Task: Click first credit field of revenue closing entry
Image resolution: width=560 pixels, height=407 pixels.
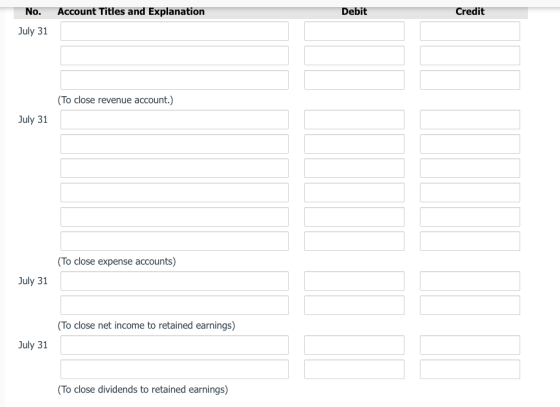Action: tap(470, 31)
